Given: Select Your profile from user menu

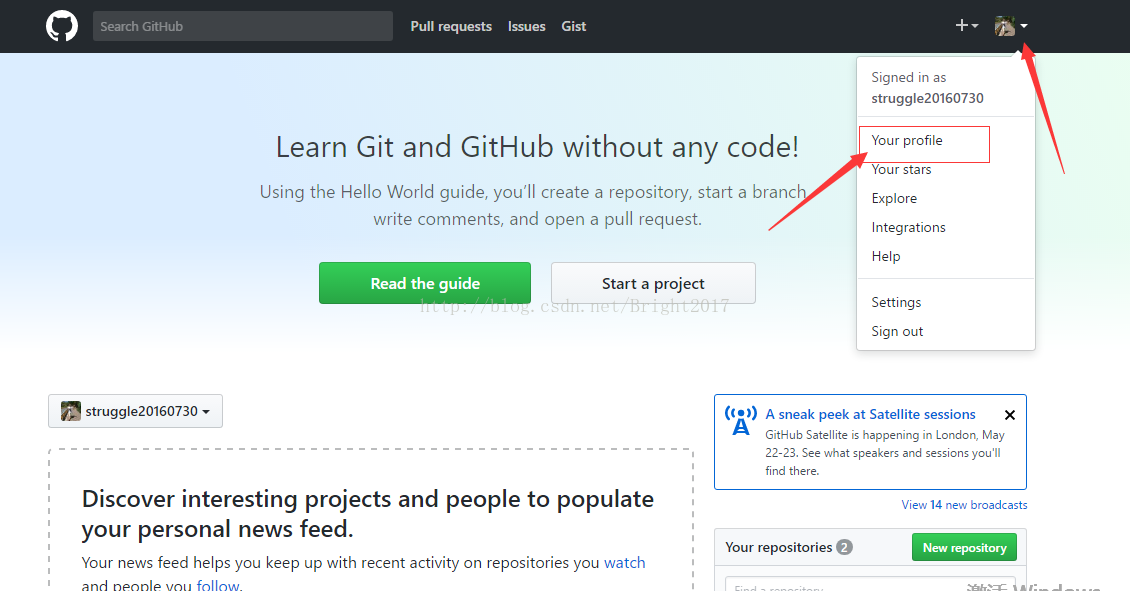Looking at the screenshot, I should [907, 141].
